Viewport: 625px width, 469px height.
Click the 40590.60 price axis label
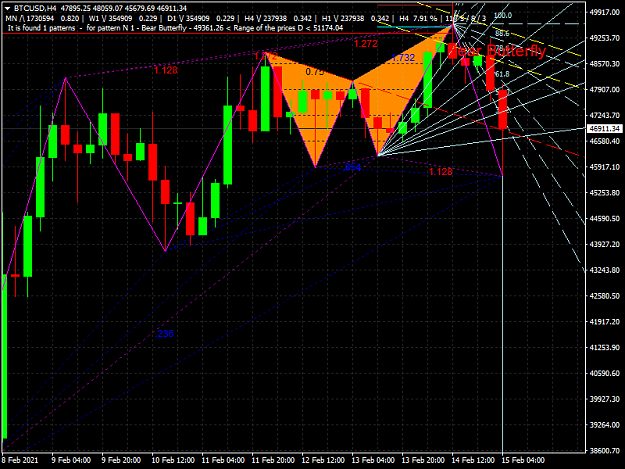tap(605, 373)
